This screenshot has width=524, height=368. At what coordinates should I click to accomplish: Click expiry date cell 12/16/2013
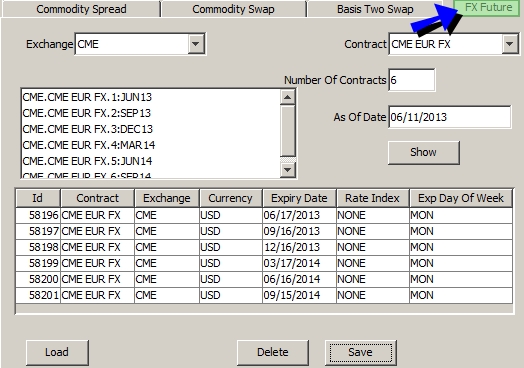click(x=299, y=247)
